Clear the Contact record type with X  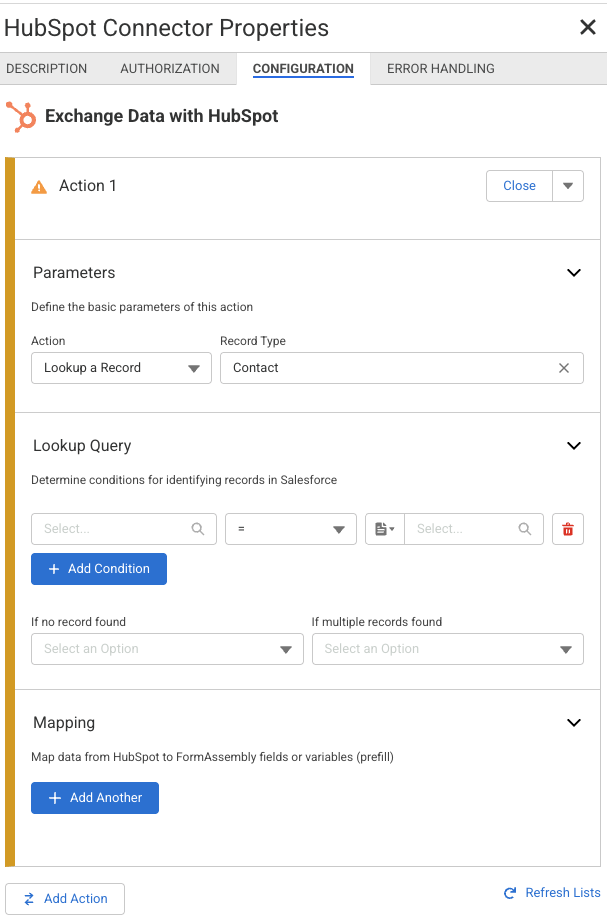[x=564, y=368]
